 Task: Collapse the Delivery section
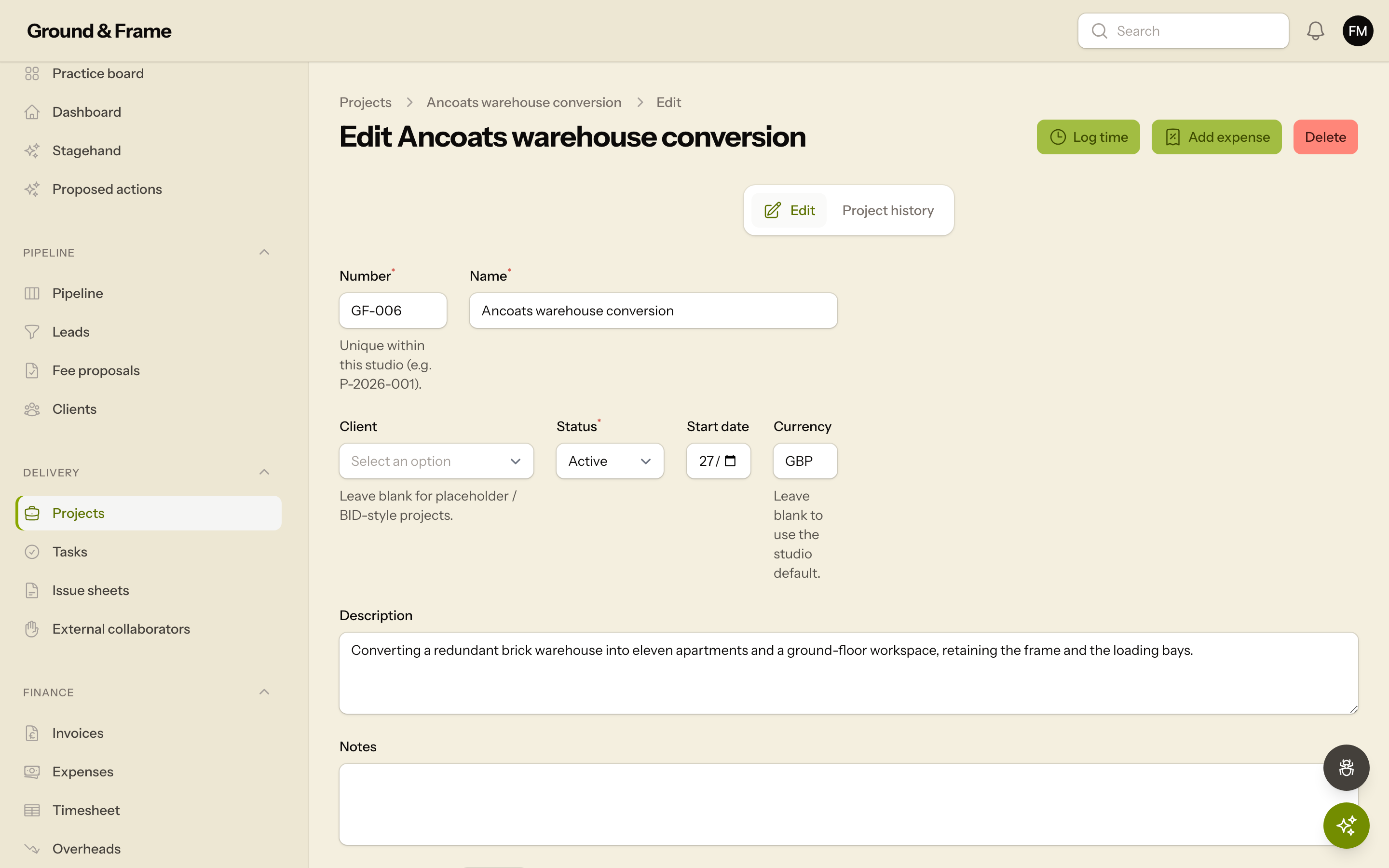(x=264, y=473)
